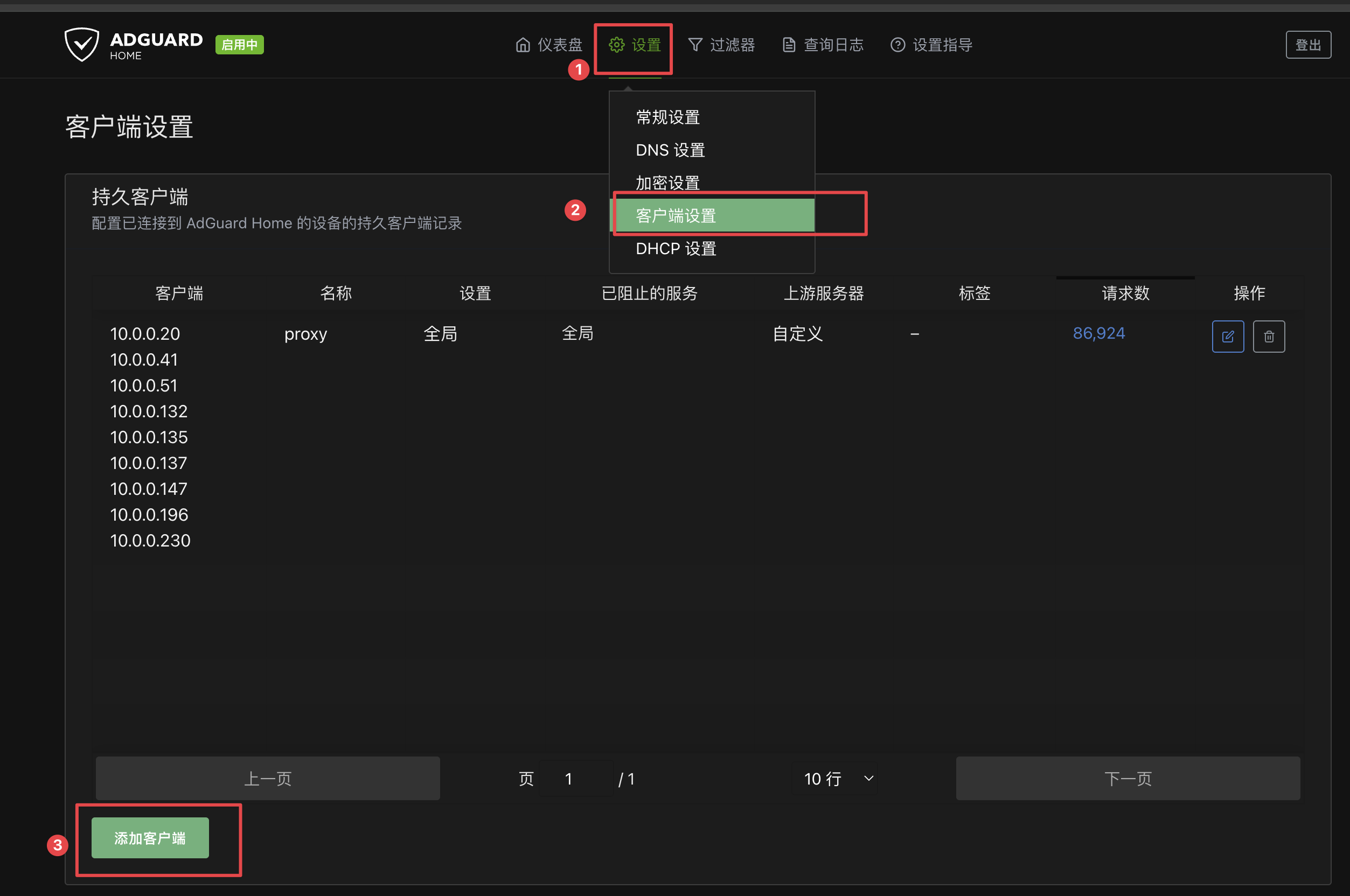The width and height of the screenshot is (1350, 896).
Task: Select 加密设置 menu entry
Action: [x=667, y=183]
